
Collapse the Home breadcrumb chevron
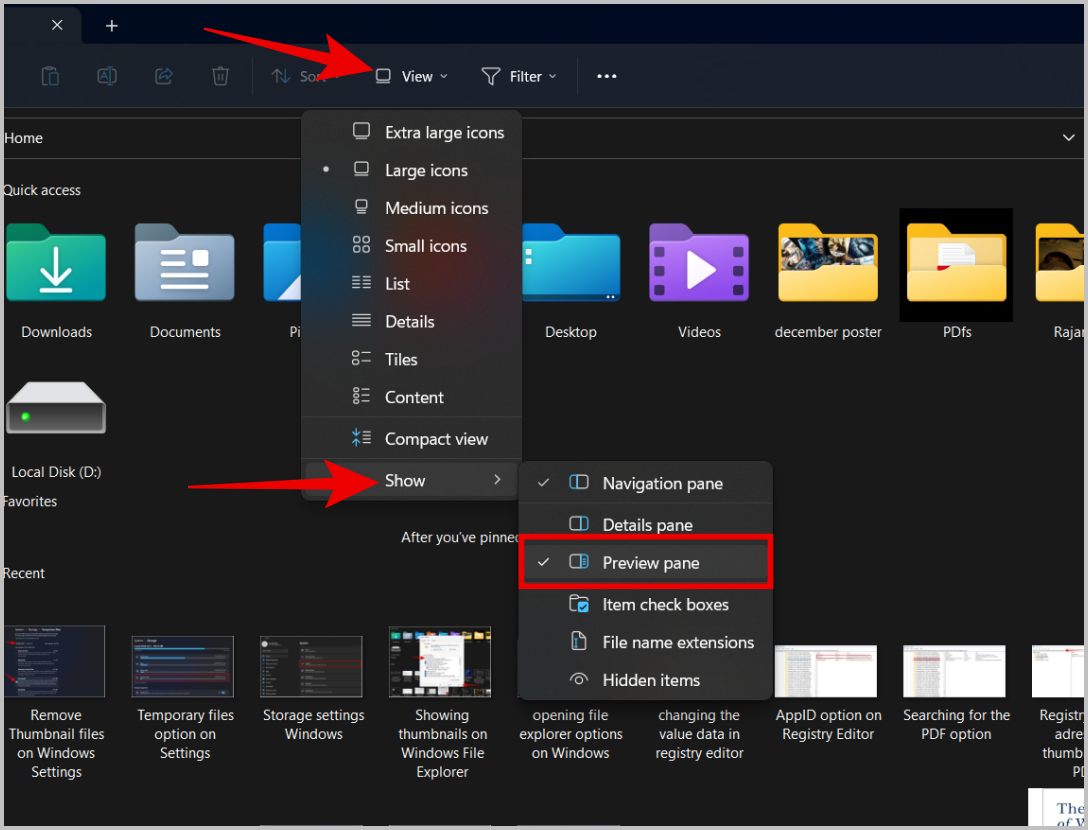1069,137
